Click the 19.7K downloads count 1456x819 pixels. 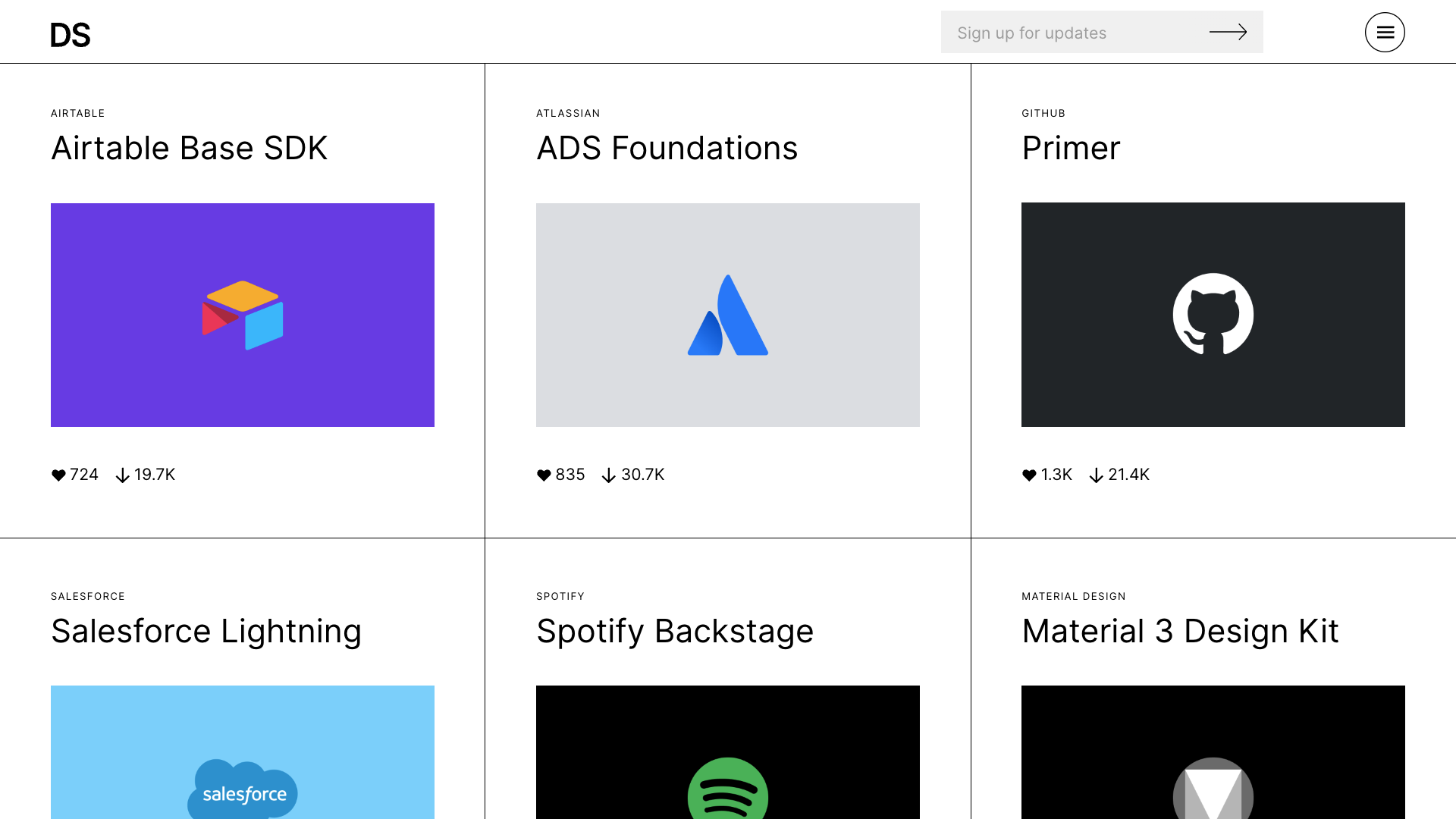155,475
